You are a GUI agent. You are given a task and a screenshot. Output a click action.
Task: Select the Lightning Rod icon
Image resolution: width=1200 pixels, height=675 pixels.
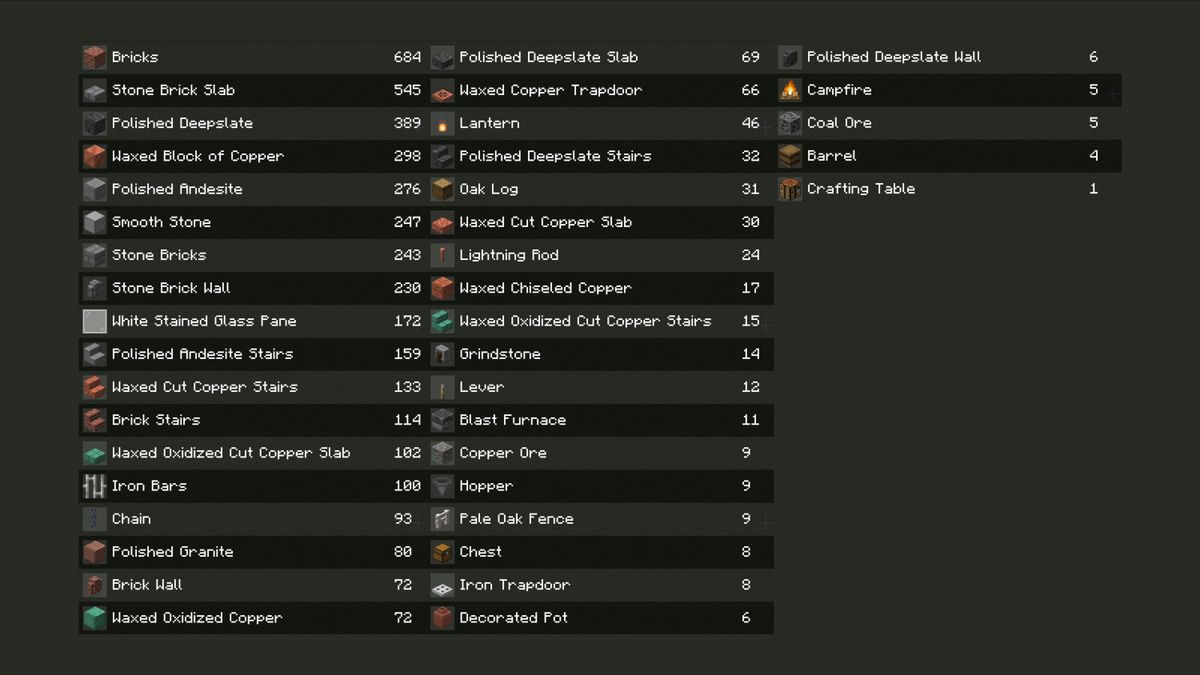coord(442,255)
